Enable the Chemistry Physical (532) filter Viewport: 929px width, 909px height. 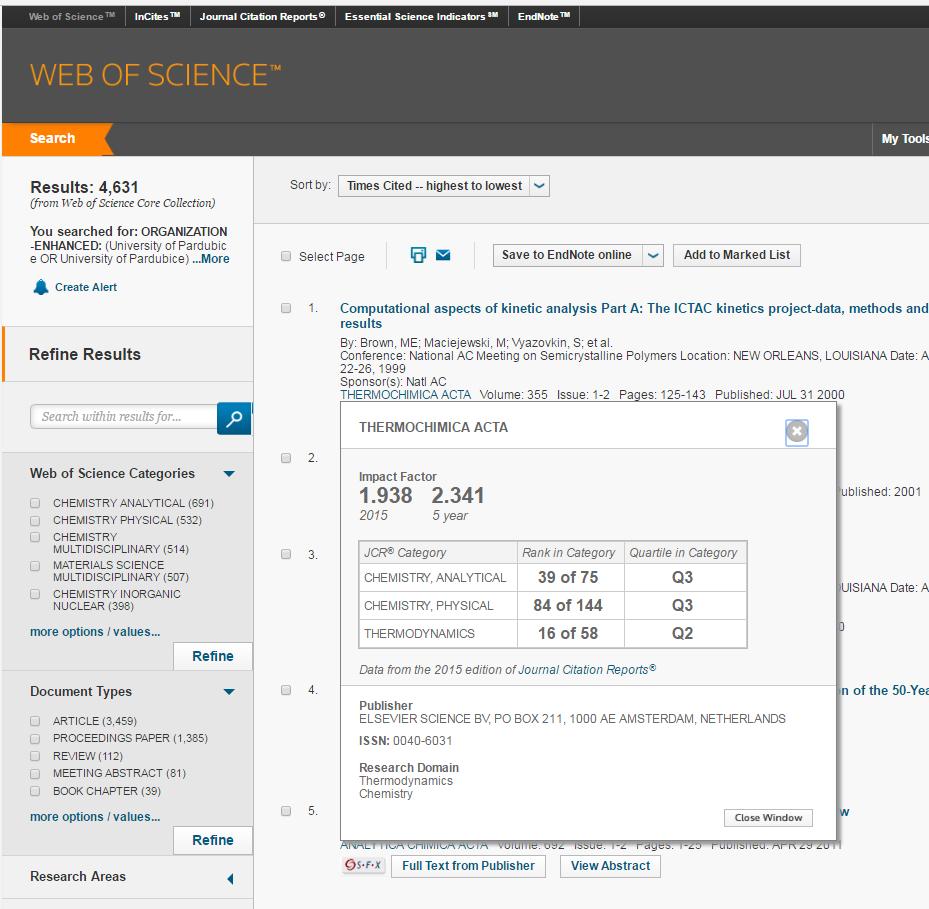coord(35,520)
